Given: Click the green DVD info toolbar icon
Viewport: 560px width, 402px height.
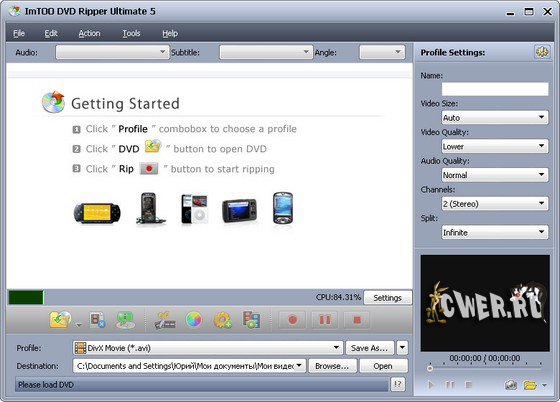Looking at the screenshot, I should pyautogui.click(x=125, y=320).
